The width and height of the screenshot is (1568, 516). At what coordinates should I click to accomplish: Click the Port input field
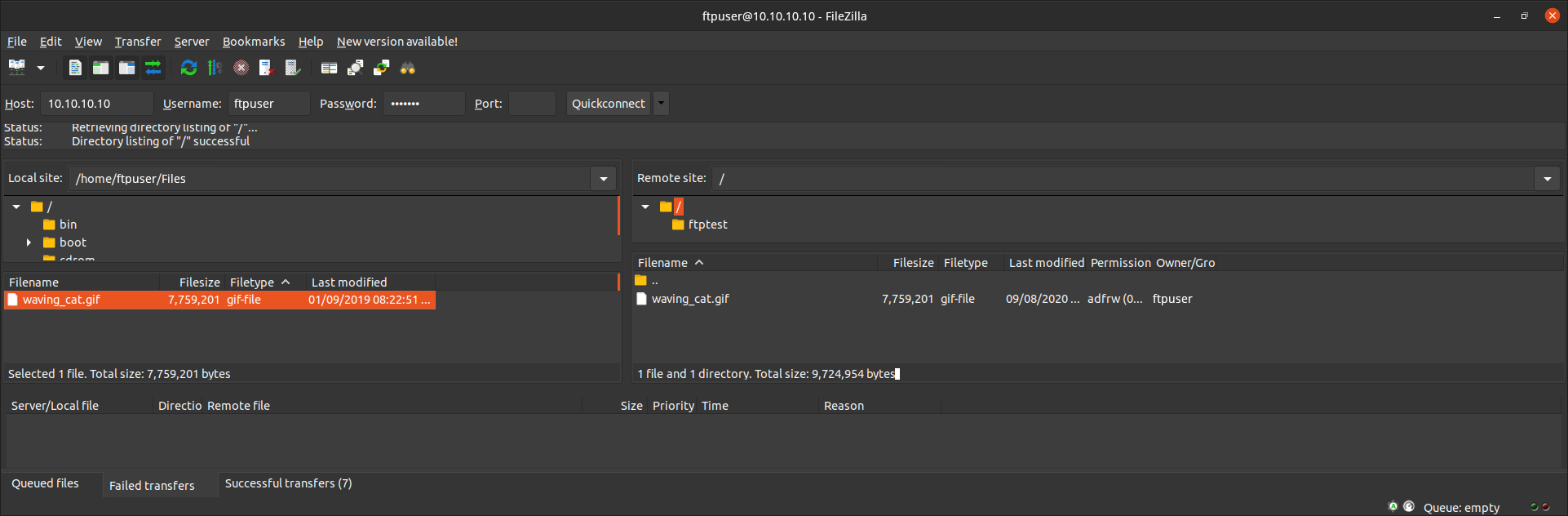pos(531,104)
